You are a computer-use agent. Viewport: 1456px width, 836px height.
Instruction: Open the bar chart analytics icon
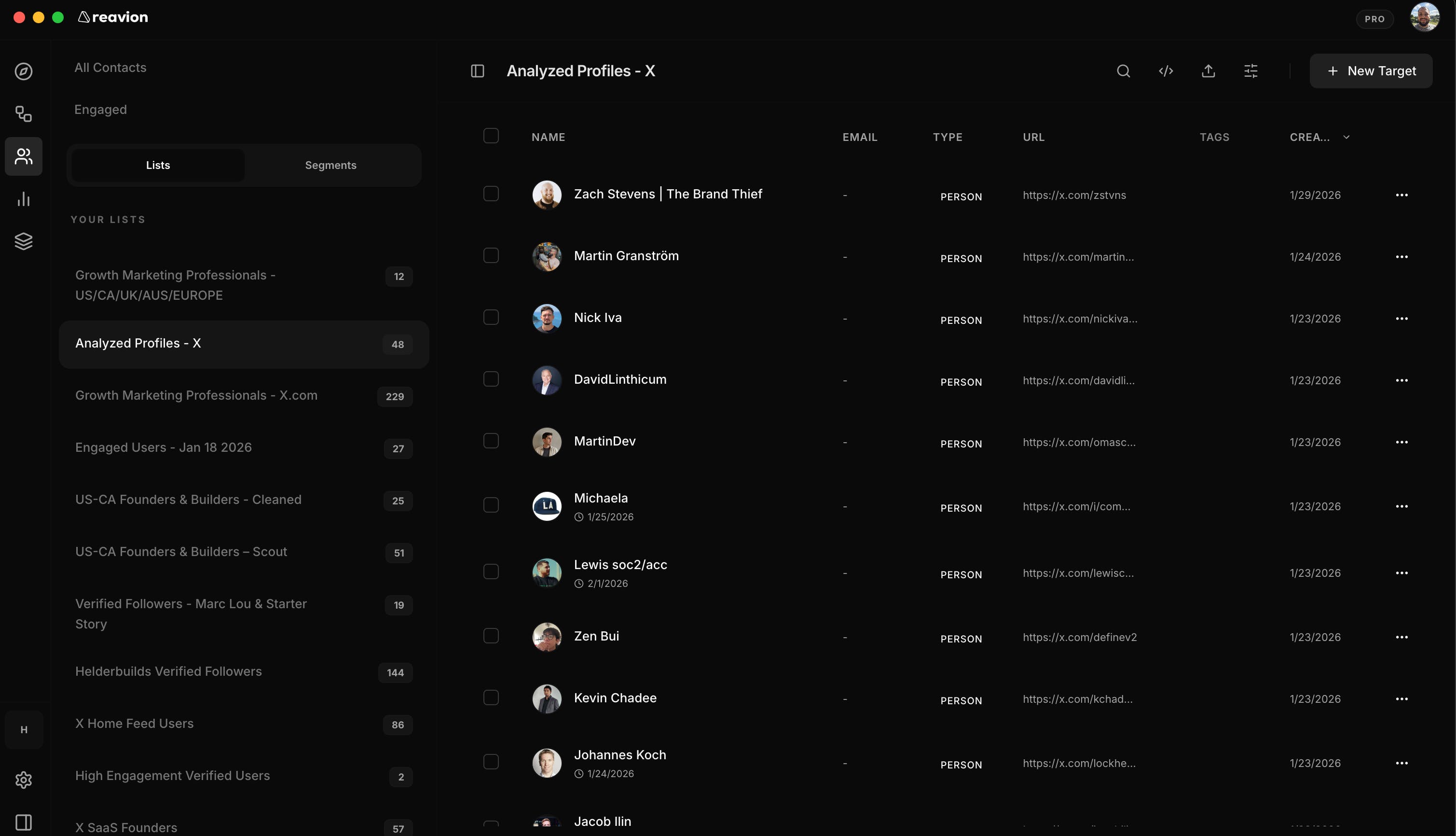point(24,199)
